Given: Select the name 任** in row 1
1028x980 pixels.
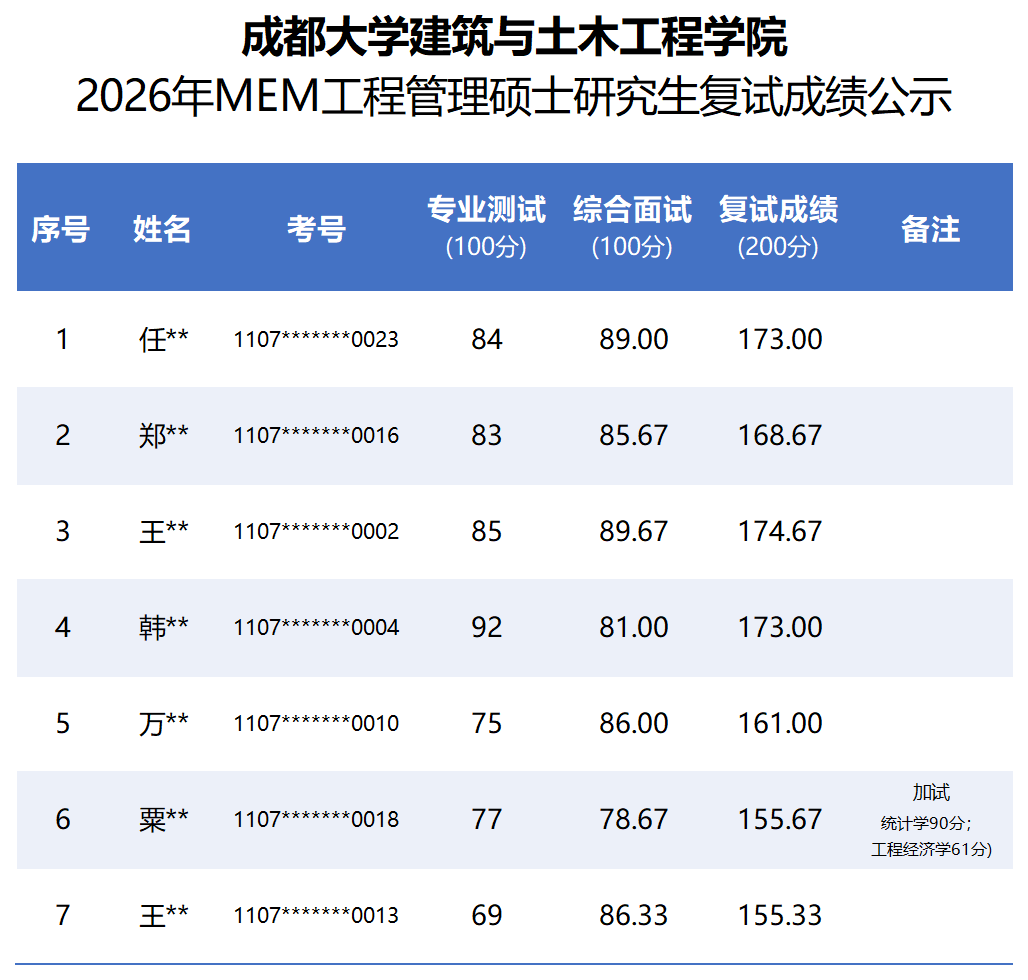Looking at the screenshot, I should [x=164, y=340].
